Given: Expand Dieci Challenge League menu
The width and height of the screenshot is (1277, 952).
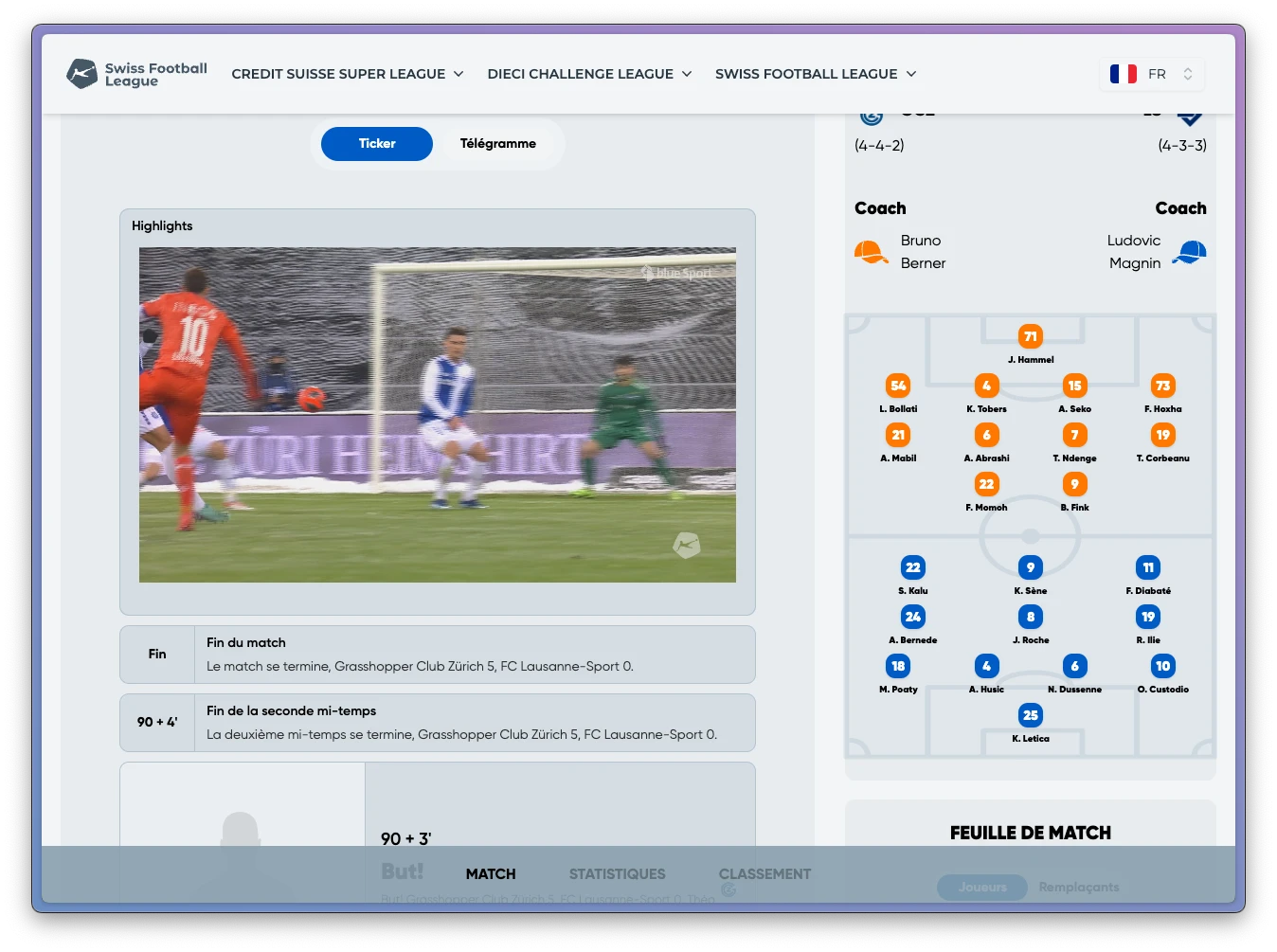Looking at the screenshot, I should [x=589, y=74].
